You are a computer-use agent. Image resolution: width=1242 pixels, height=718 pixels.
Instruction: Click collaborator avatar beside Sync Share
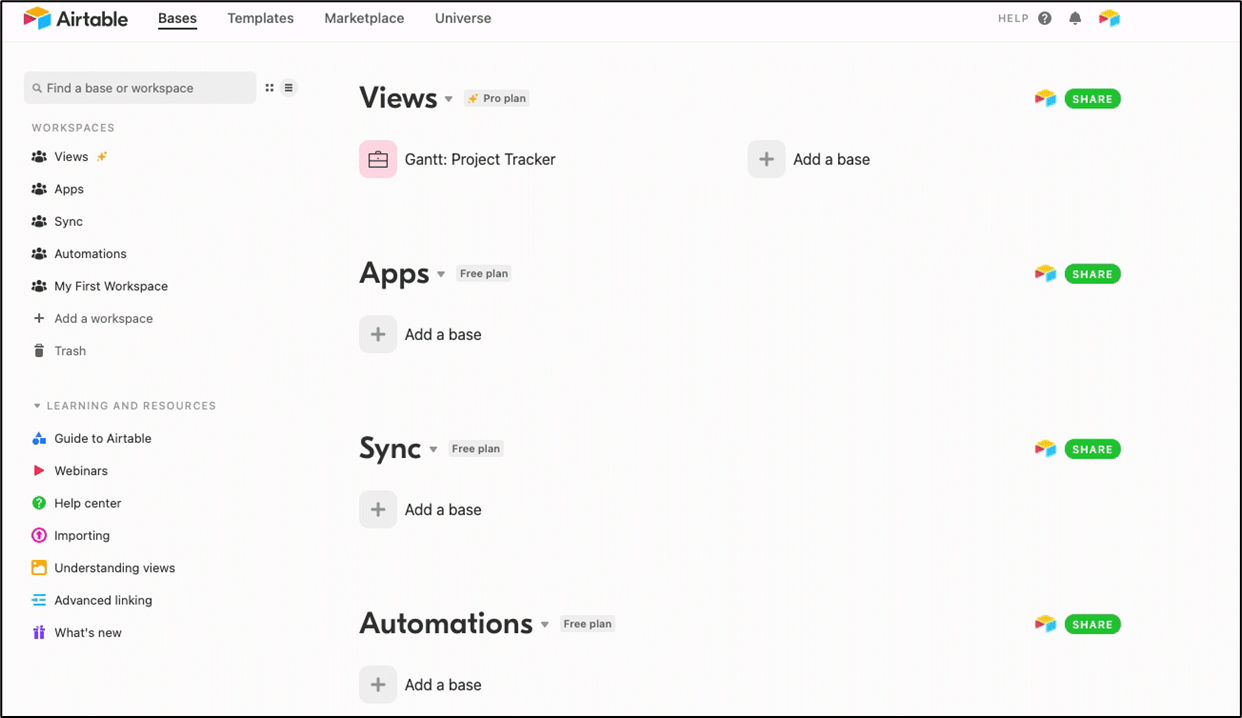(x=1045, y=449)
